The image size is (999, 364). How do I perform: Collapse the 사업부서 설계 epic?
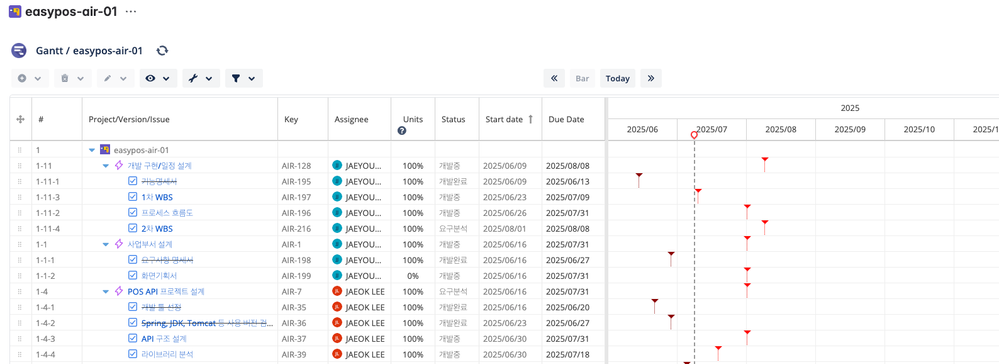click(x=106, y=244)
